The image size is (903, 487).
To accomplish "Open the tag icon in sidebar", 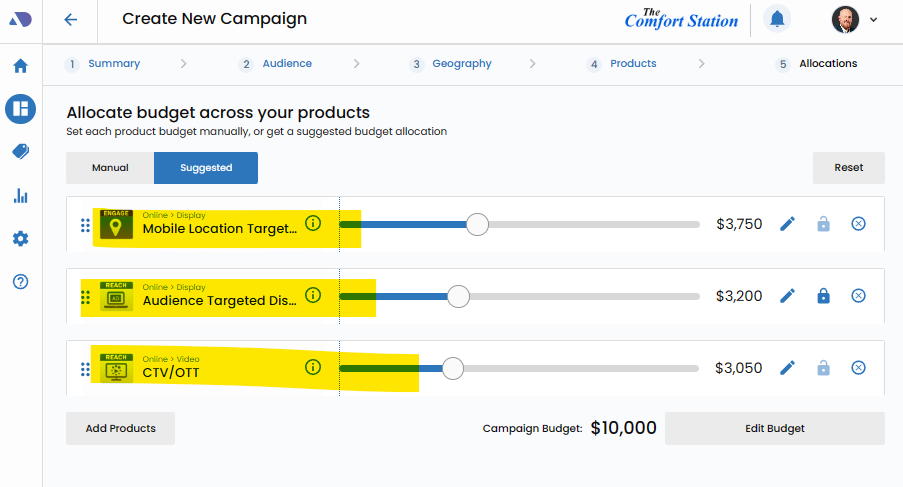I will [x=20, y=151].
